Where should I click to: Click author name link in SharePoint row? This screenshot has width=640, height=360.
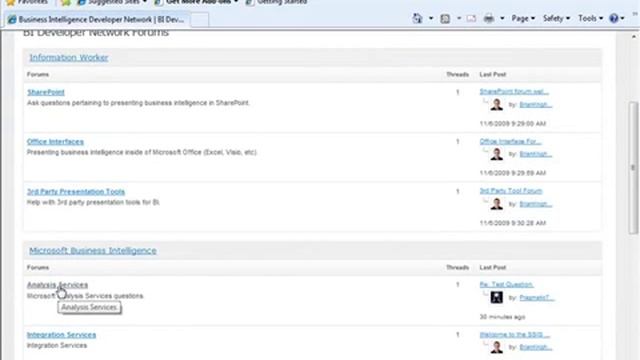[536, 105]
